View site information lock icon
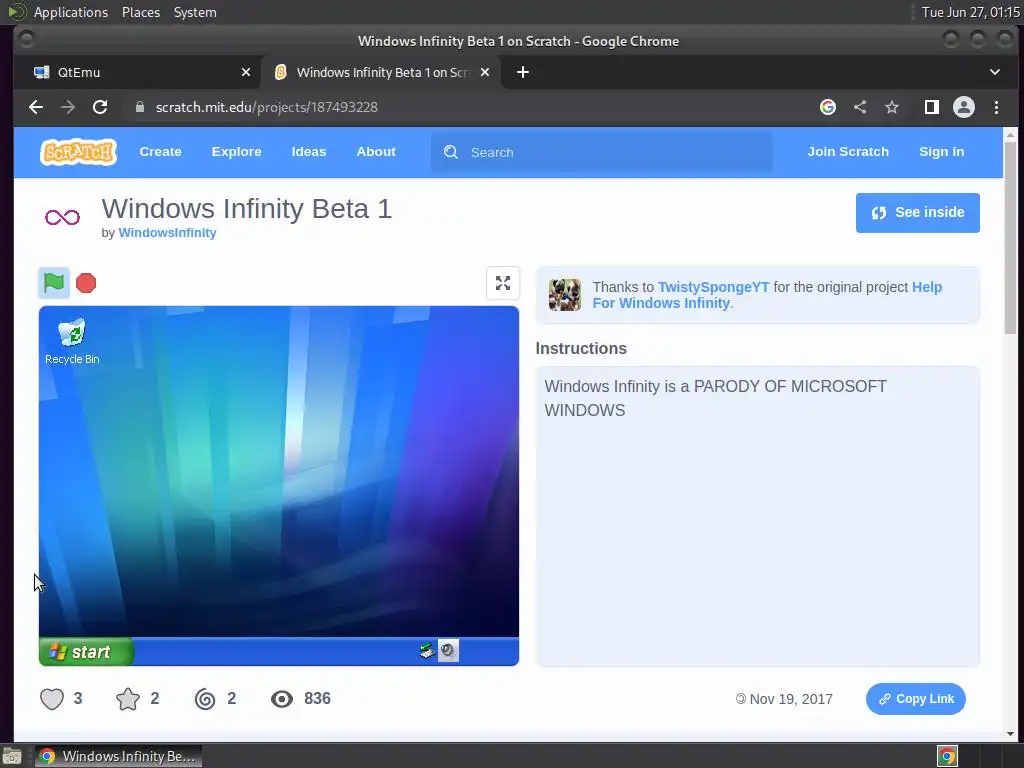1024x768 pixels. pyautogui.click(x=140, y=107)
